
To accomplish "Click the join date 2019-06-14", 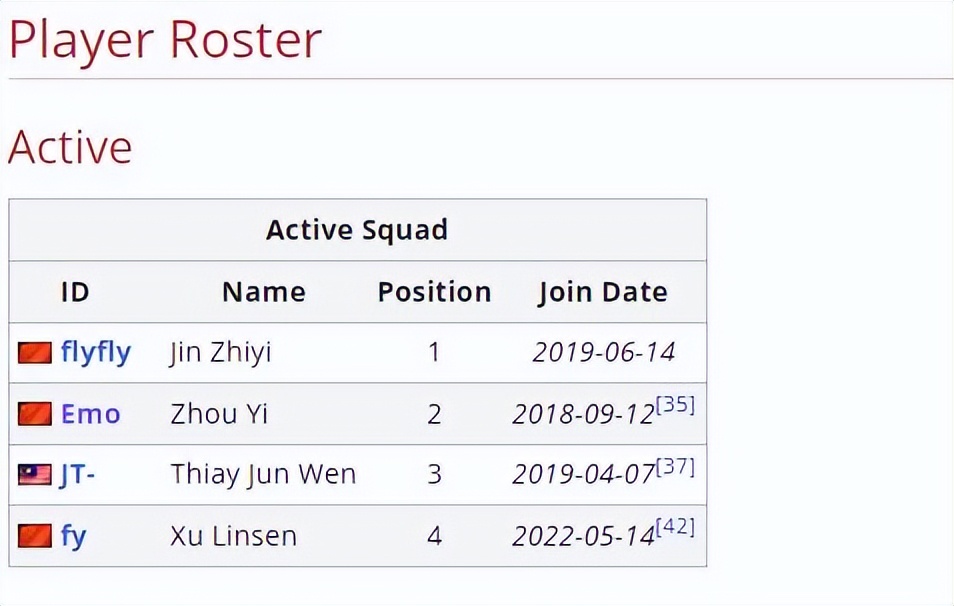I will (604, 352).
